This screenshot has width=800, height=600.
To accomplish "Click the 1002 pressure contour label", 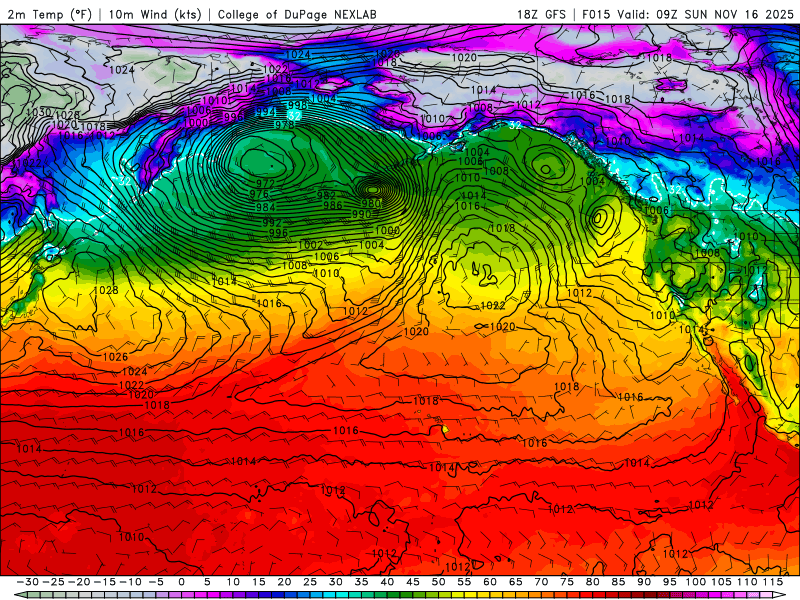I will coord(310,245).
